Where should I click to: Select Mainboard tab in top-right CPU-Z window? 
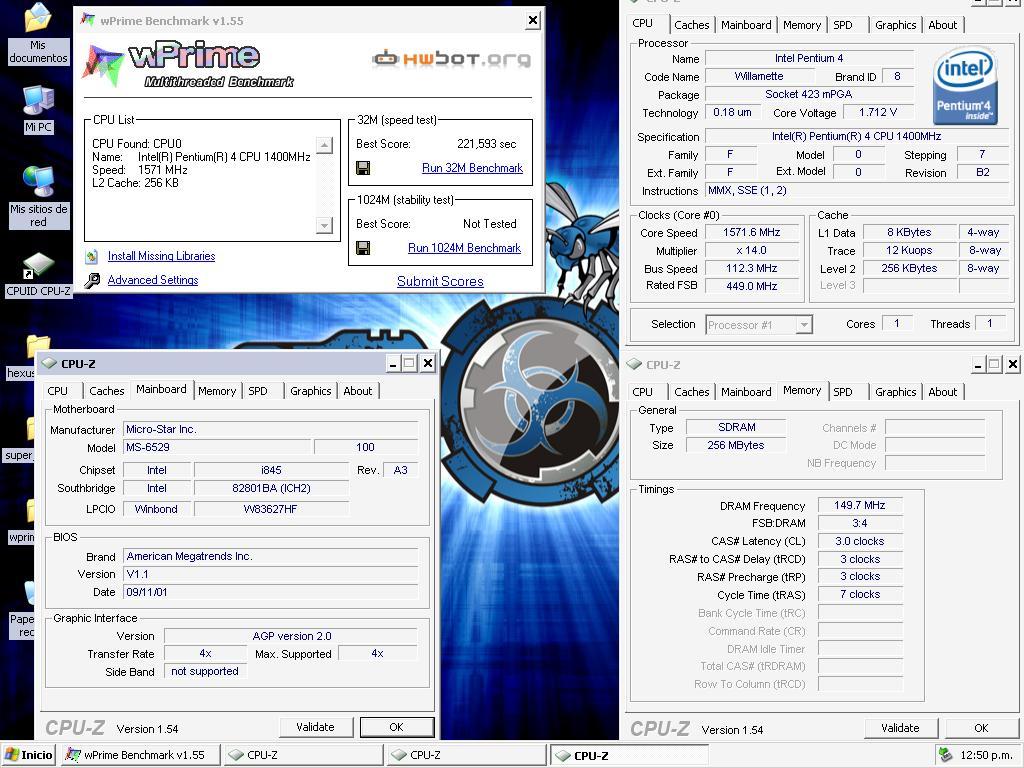[x=746, y=25]
